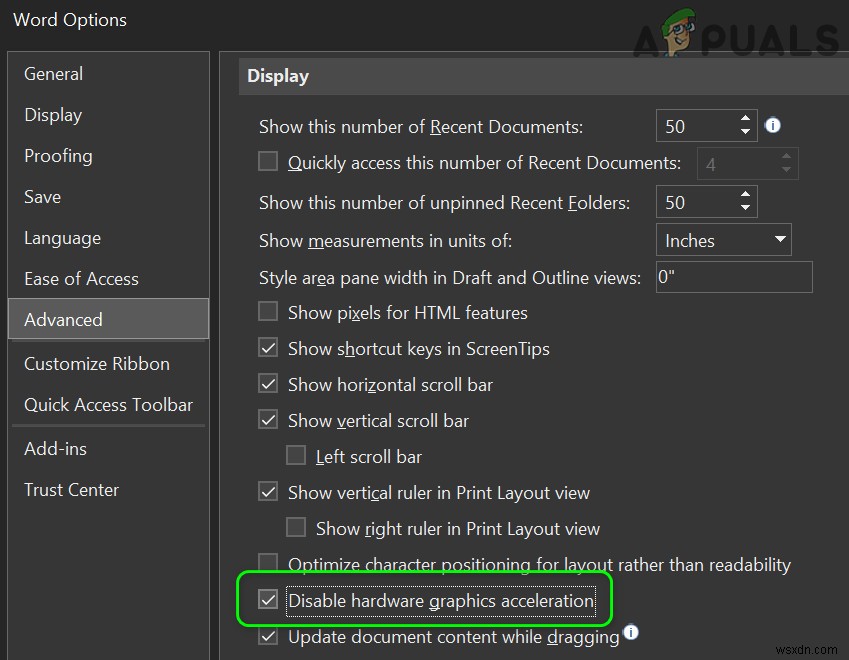Image resolution: width=849 pixels, height=660 pixels.
Task: Decrease unpinned Recent Folders with down arrow
Action: point(746,207)
